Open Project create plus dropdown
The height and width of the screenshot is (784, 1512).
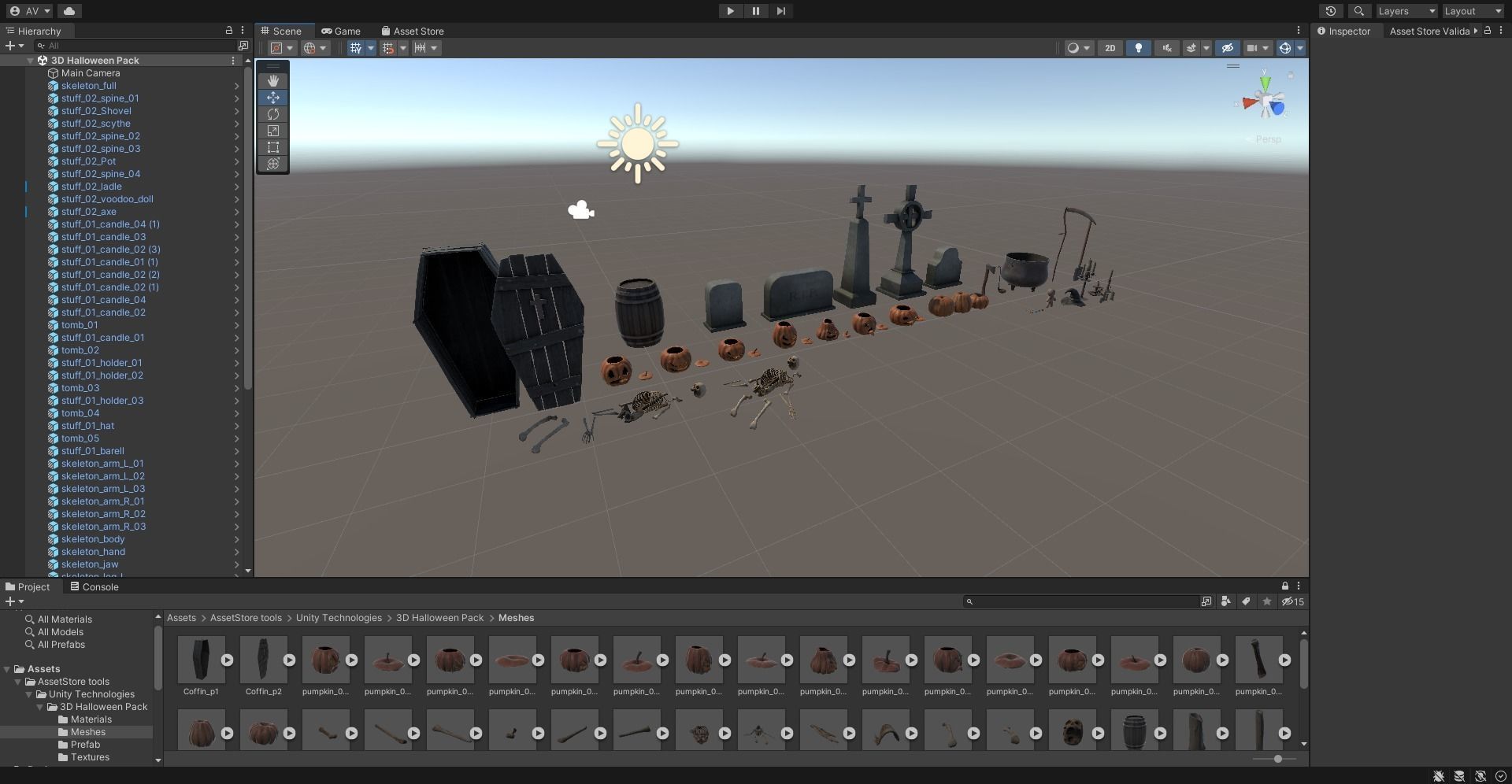pyautogui.click(x=14, y=601)
